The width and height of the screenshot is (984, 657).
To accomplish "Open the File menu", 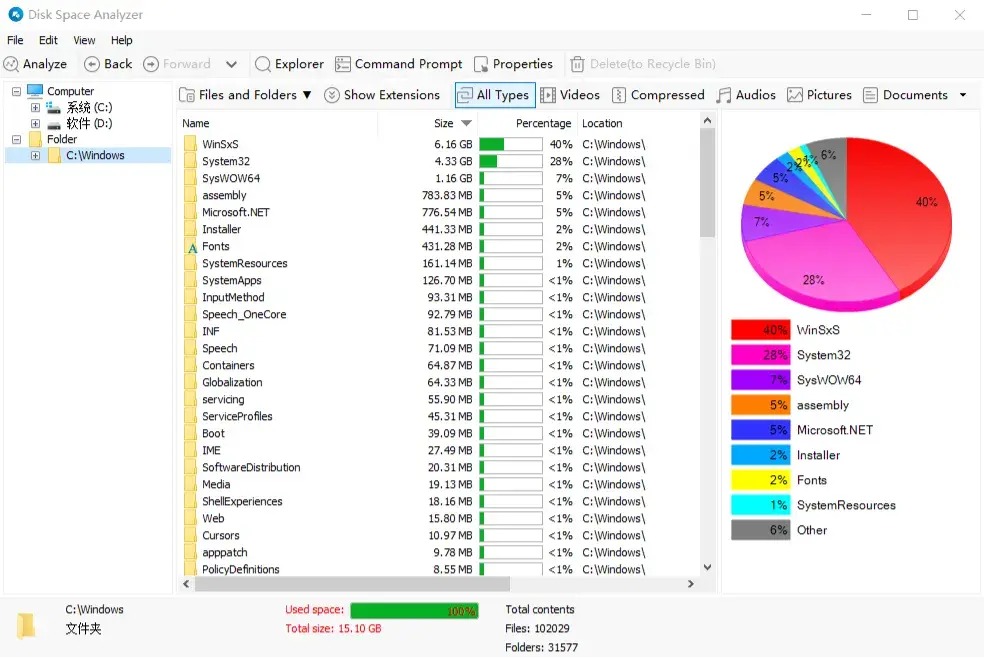I will pyautogui.click(x=15, y=40).
